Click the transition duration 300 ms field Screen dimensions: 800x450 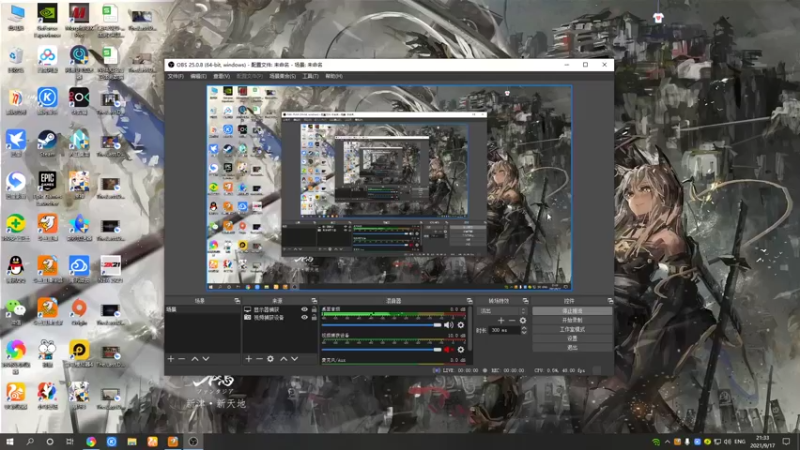tap(505, 330)
